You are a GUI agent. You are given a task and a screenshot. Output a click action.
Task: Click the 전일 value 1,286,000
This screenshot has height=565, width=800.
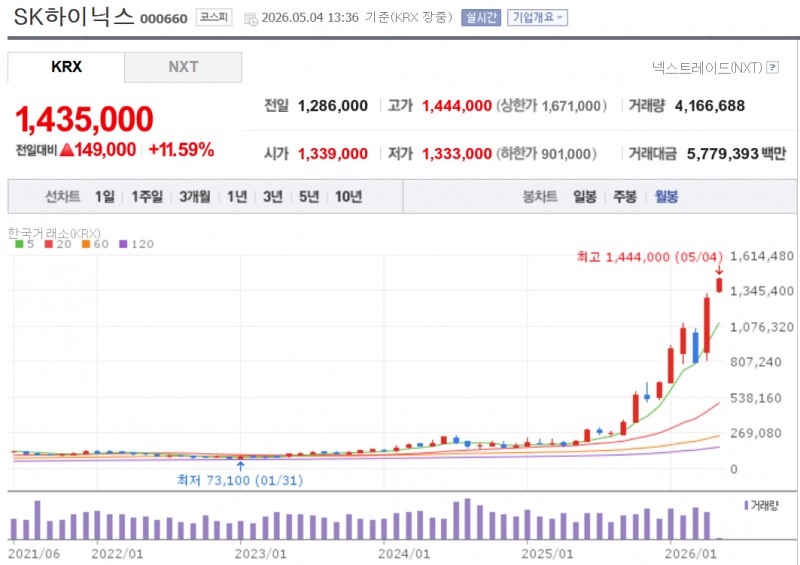point(333,106)
